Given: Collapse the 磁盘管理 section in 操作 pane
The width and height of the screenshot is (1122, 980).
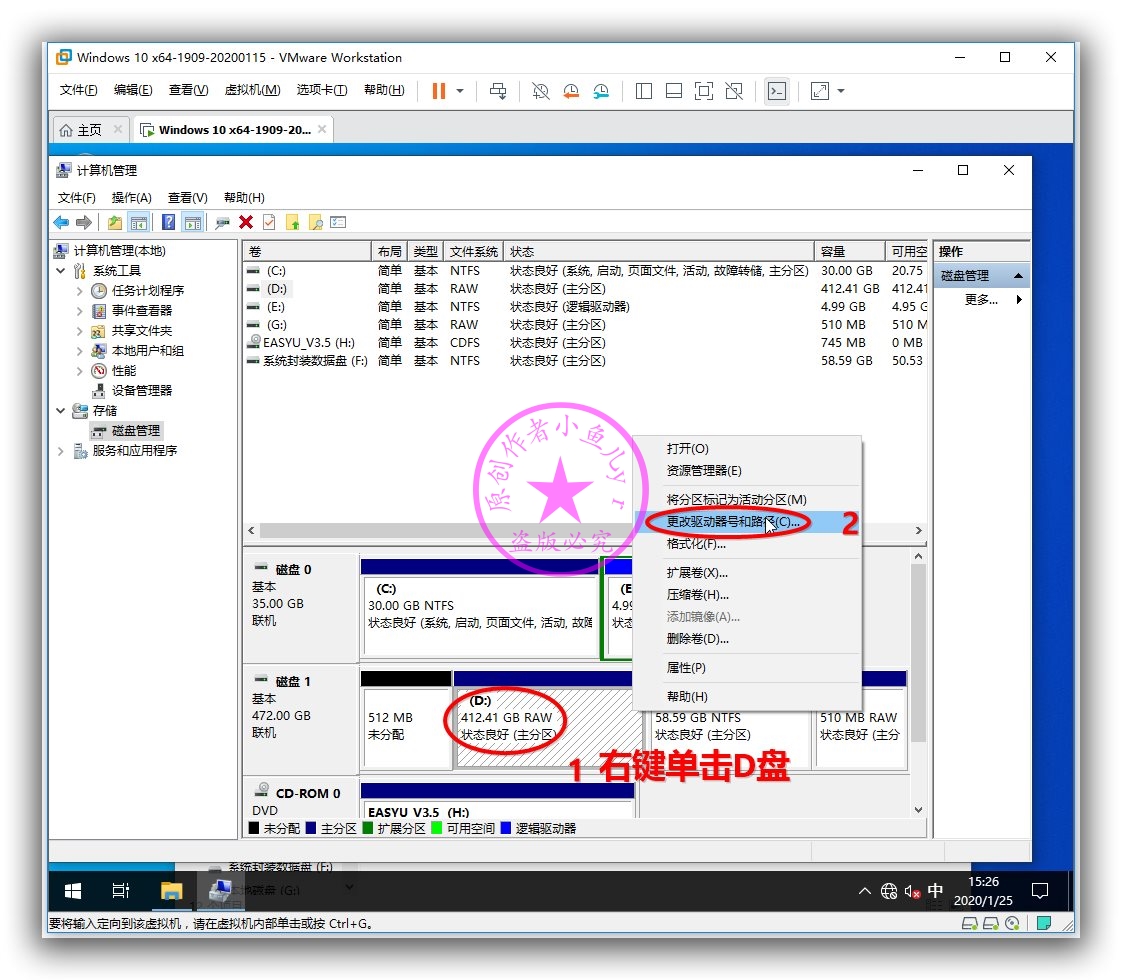Looking at the screenshot, I should pyautogui.click(x=1018, y=276).
